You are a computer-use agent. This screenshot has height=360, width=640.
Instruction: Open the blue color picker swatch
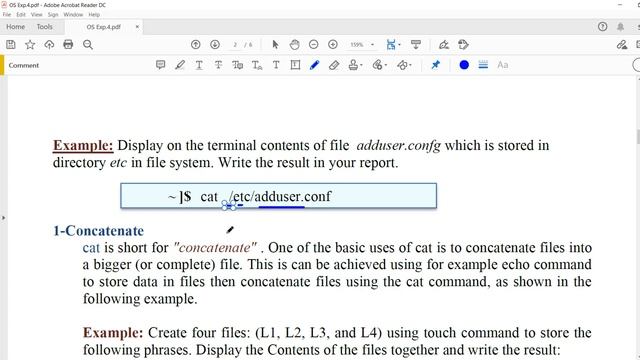(464, 65)
